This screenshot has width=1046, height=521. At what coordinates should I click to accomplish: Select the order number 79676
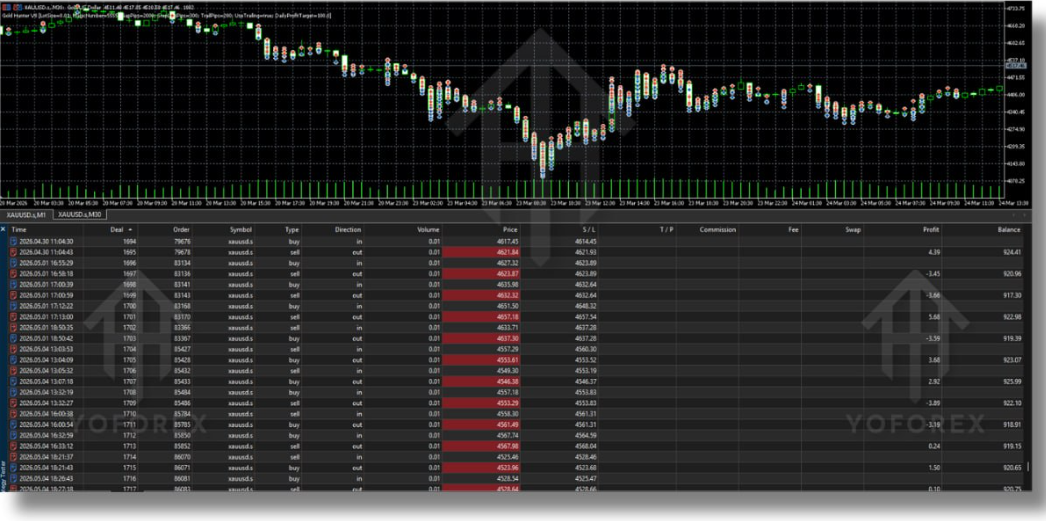(182, 241)
